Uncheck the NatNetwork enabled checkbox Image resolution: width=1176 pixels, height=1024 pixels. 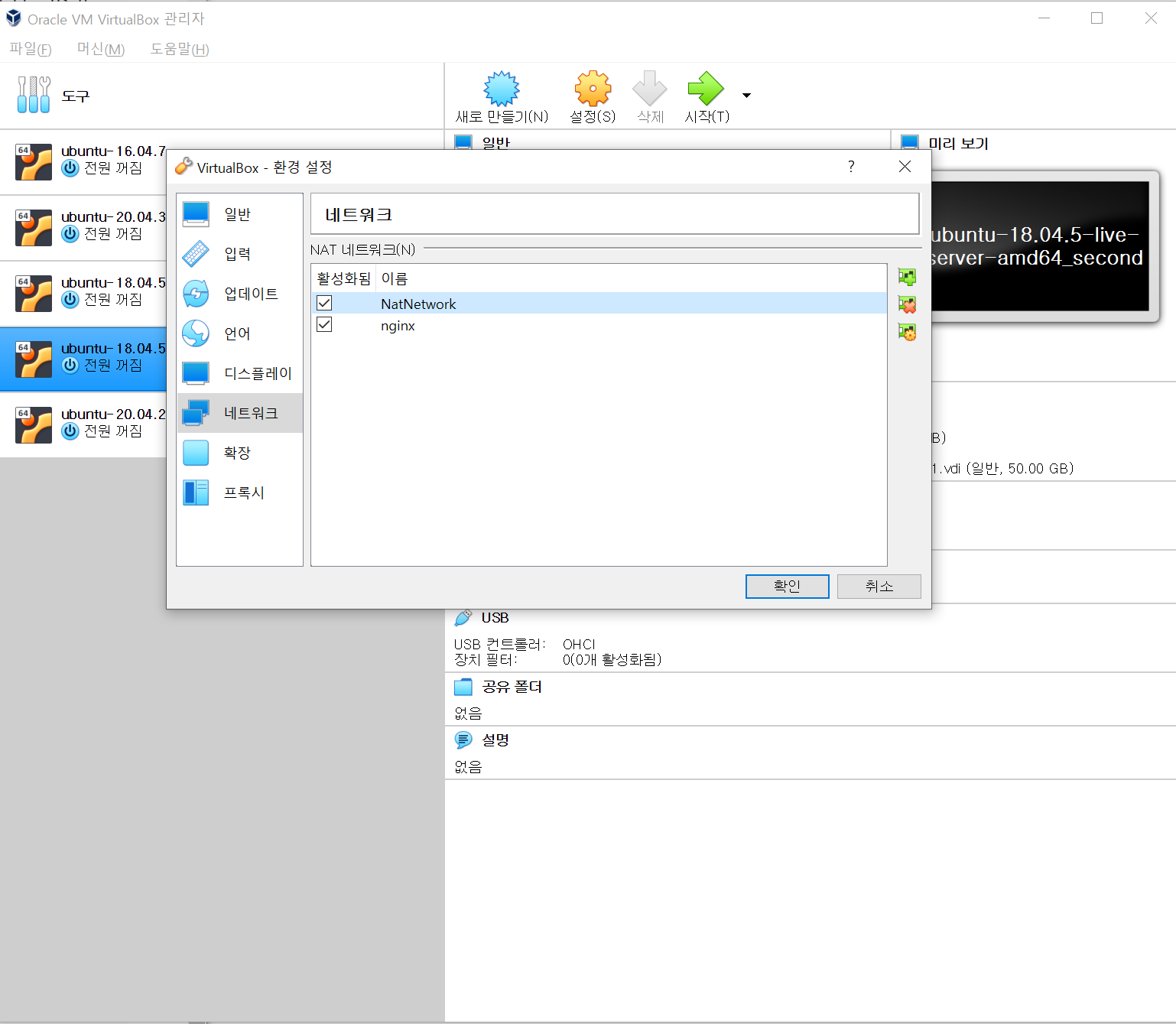click(x=324, y=303)
